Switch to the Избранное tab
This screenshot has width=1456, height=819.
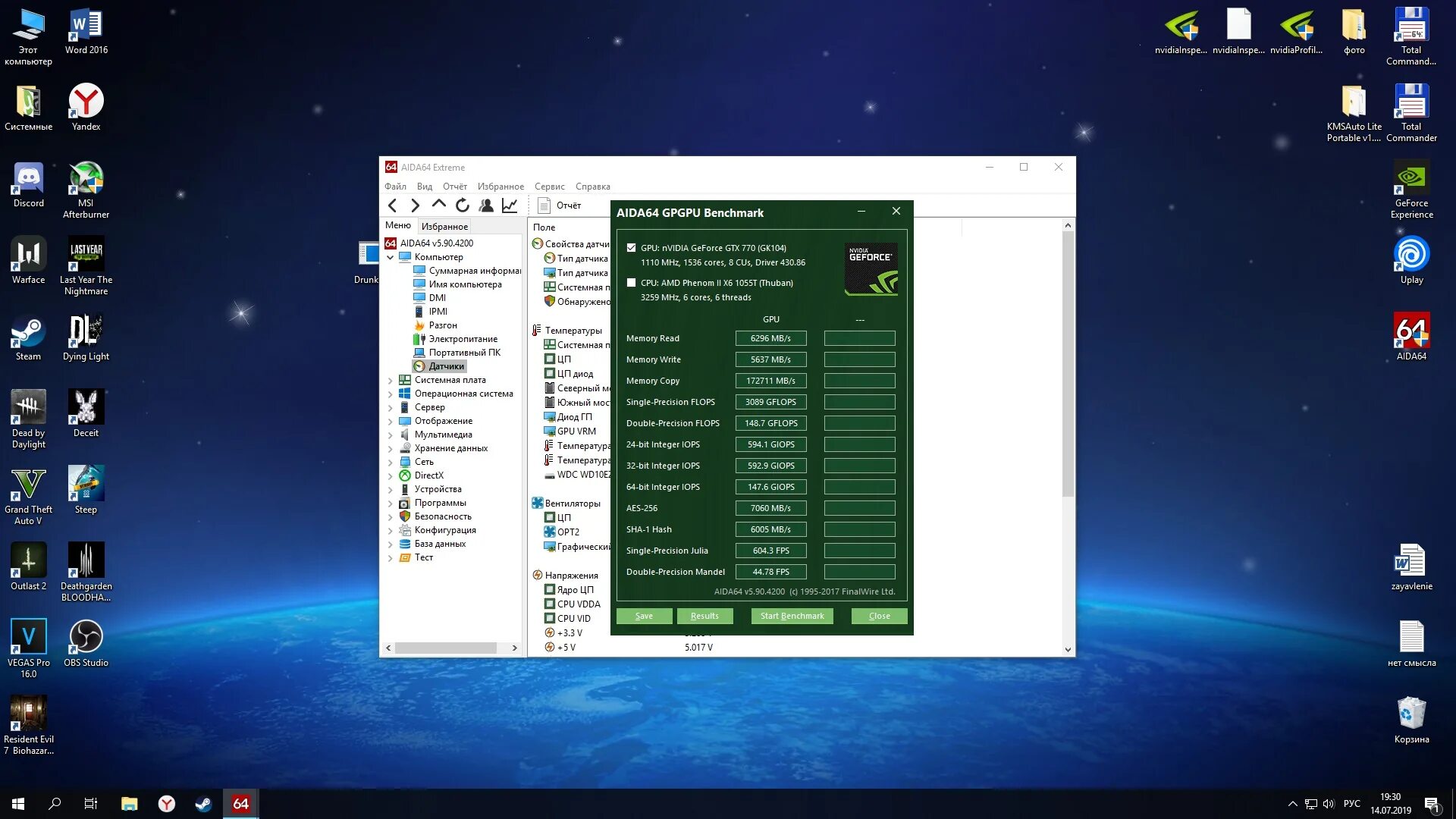(x=444, y=227)
